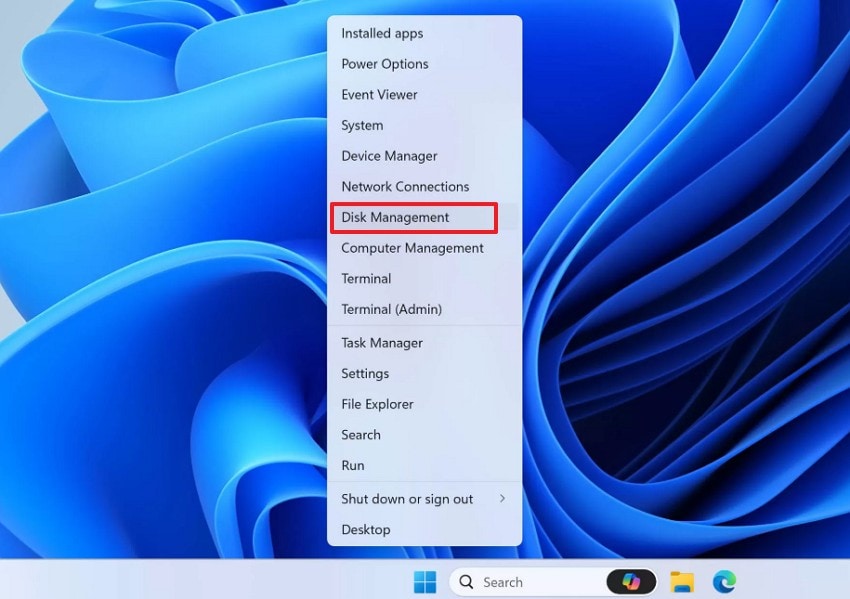Viewport: 850px width, 599px height.
Task: Open Copilot from the taskbar
Action: click(x=631, y=581)
